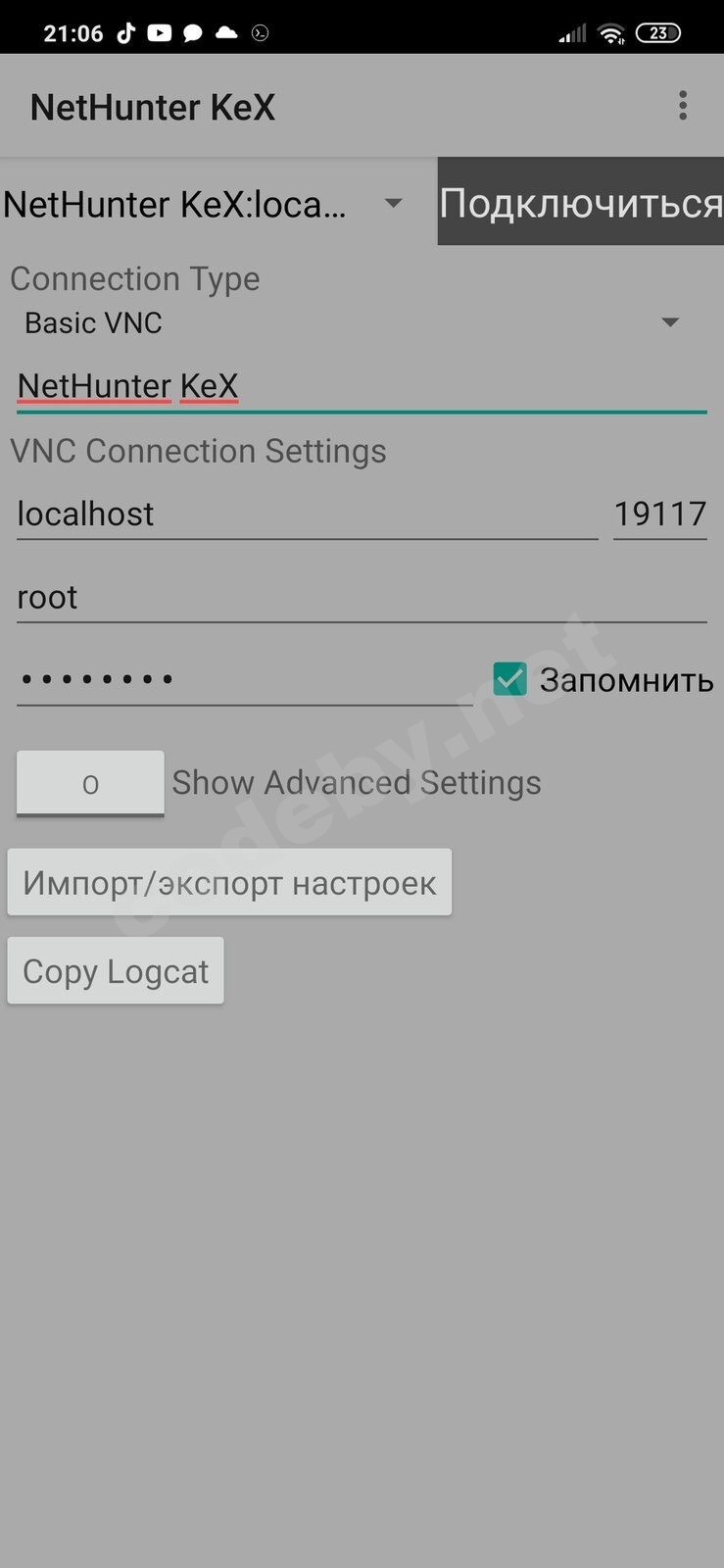This screenshot has height=1568, width=724.
Task: Select the 19117 port field
Action: 660,514
